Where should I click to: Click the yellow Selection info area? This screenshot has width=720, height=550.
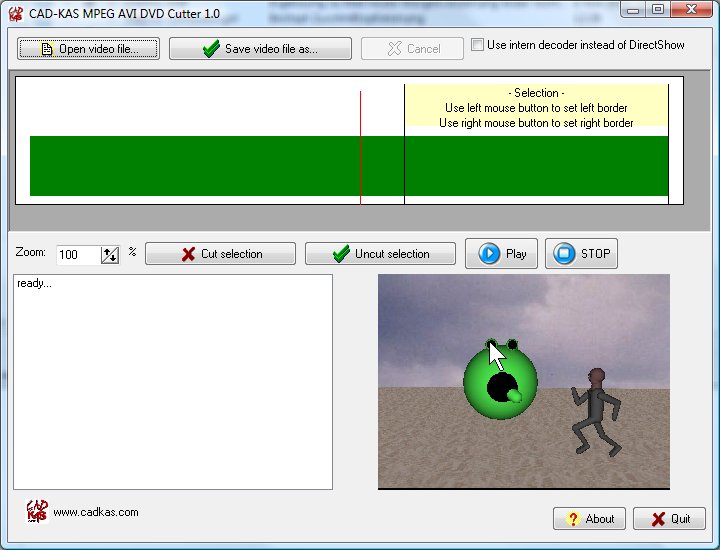click(x=536, y=106)
